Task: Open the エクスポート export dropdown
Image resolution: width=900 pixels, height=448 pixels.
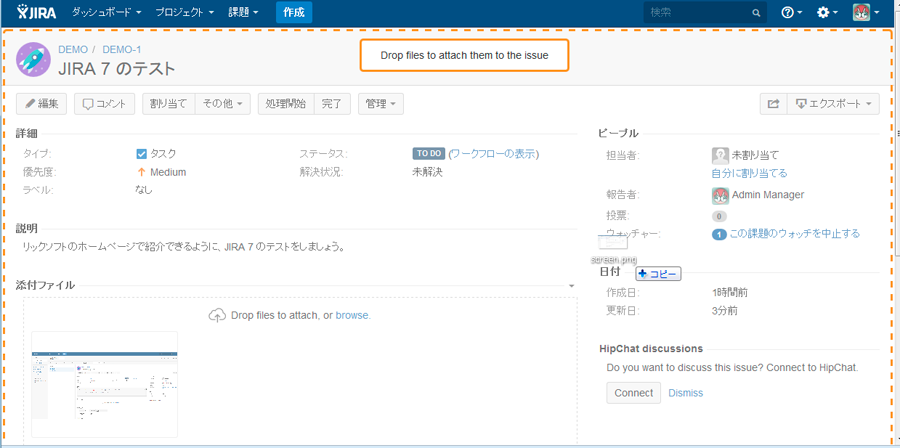Action: tap(833, 104)
